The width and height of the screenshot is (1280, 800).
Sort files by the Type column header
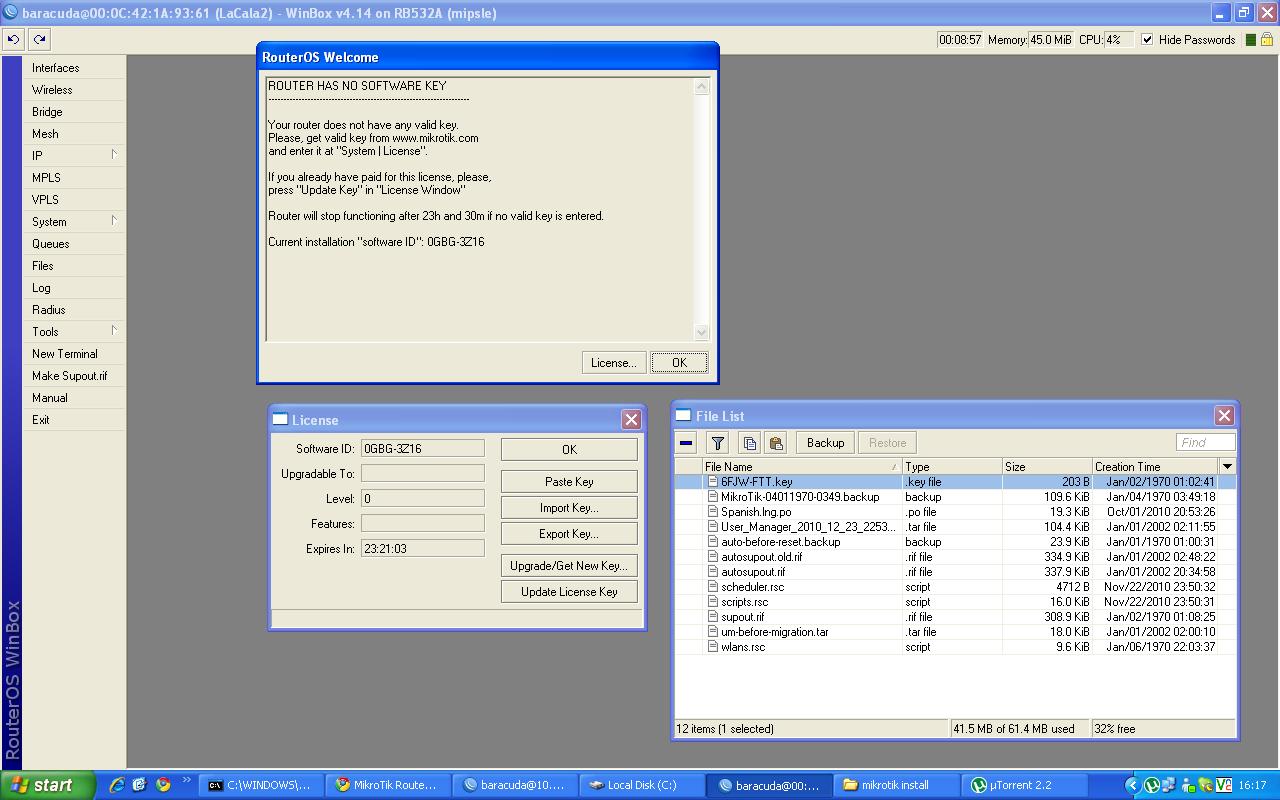pos(952,467)
